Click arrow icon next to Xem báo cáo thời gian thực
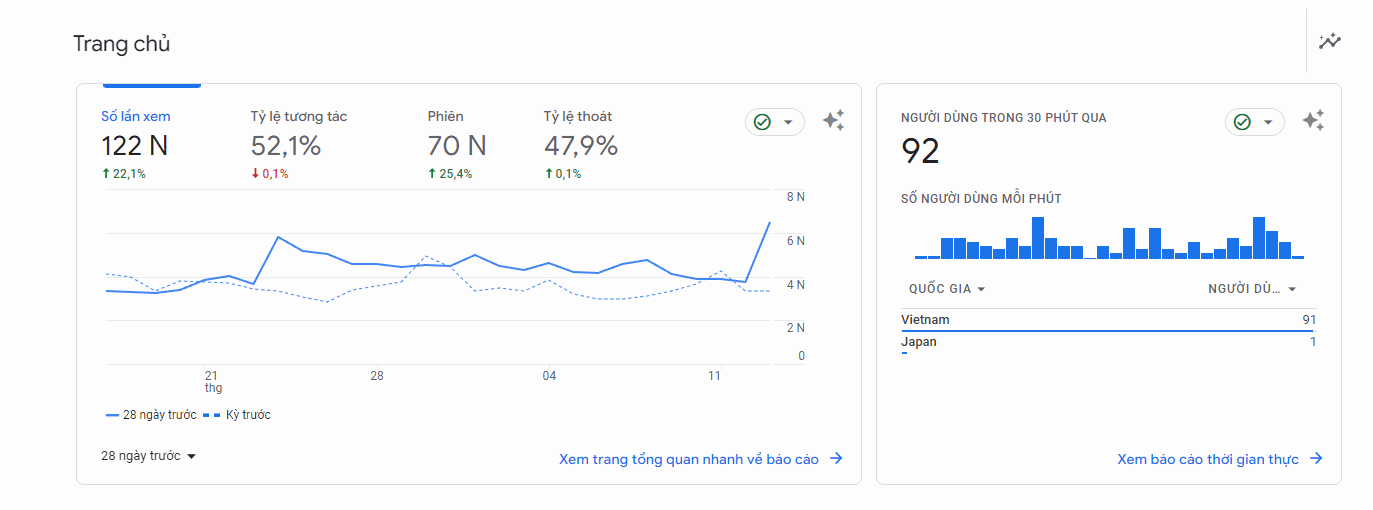Screen dimensions: 1373x510 click(x=1316, y=459)
